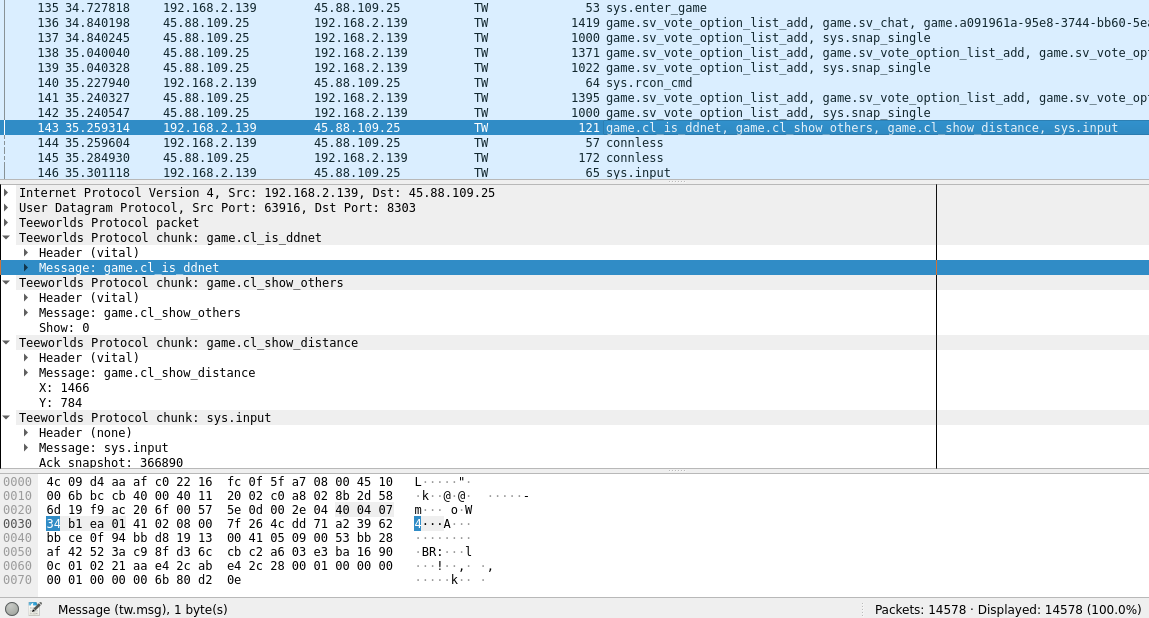This screenshot has height=618, width=1149.
Task: Select packet 144 connless row
Action: pos(574,143)
